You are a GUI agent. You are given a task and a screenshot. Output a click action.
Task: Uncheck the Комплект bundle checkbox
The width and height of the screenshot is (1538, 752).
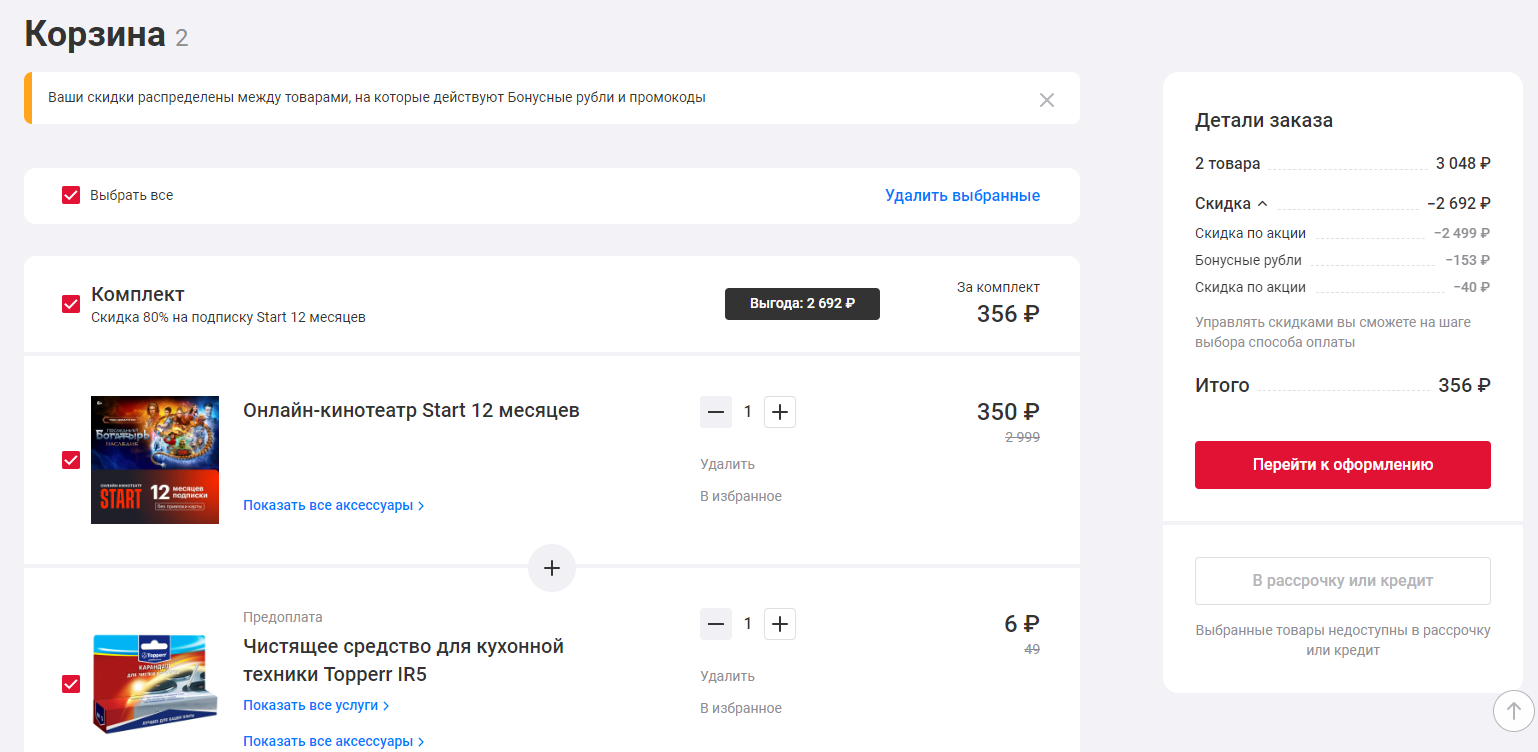click(x=71, y=304)
